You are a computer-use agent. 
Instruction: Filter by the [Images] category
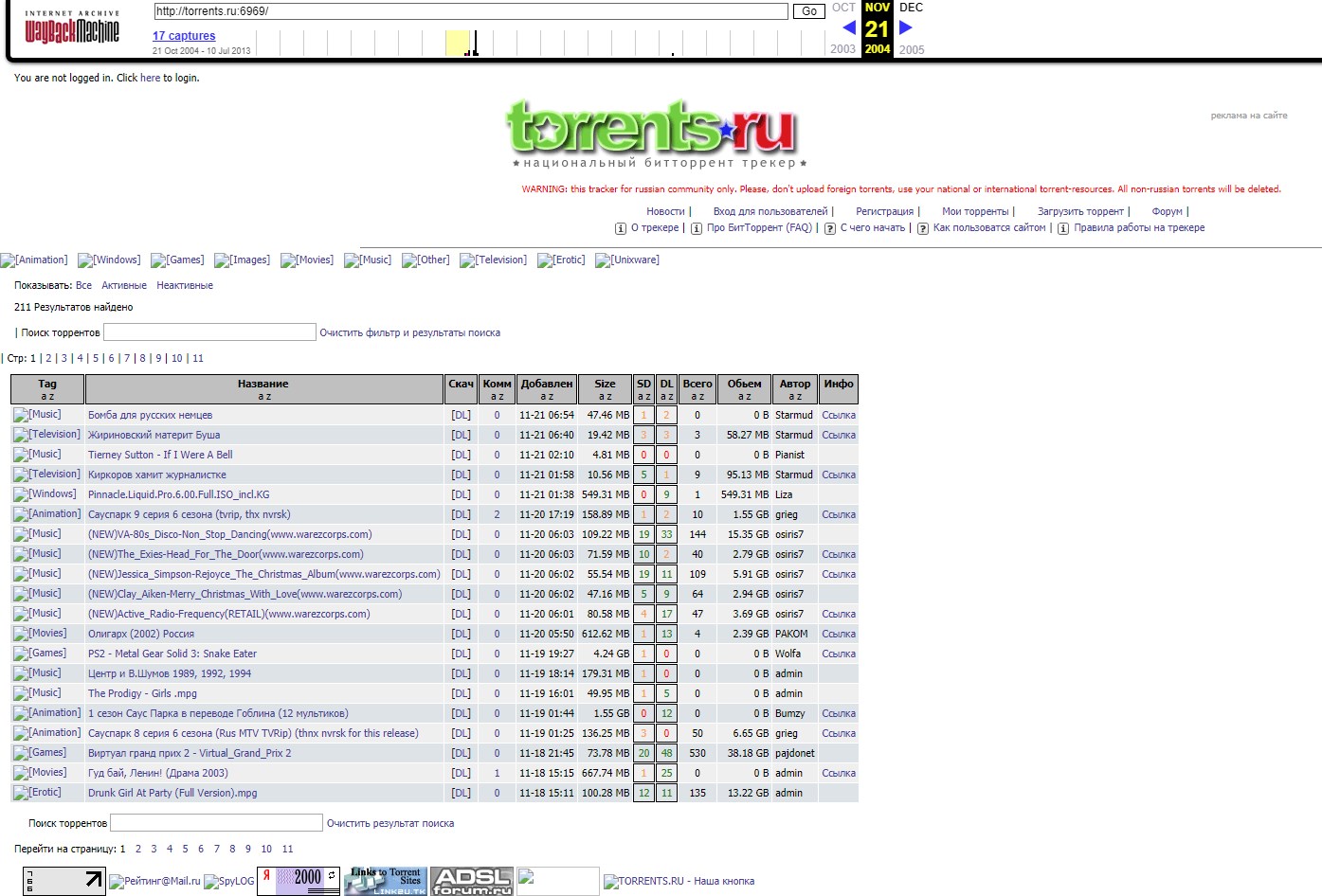click(x=242, y=260)
